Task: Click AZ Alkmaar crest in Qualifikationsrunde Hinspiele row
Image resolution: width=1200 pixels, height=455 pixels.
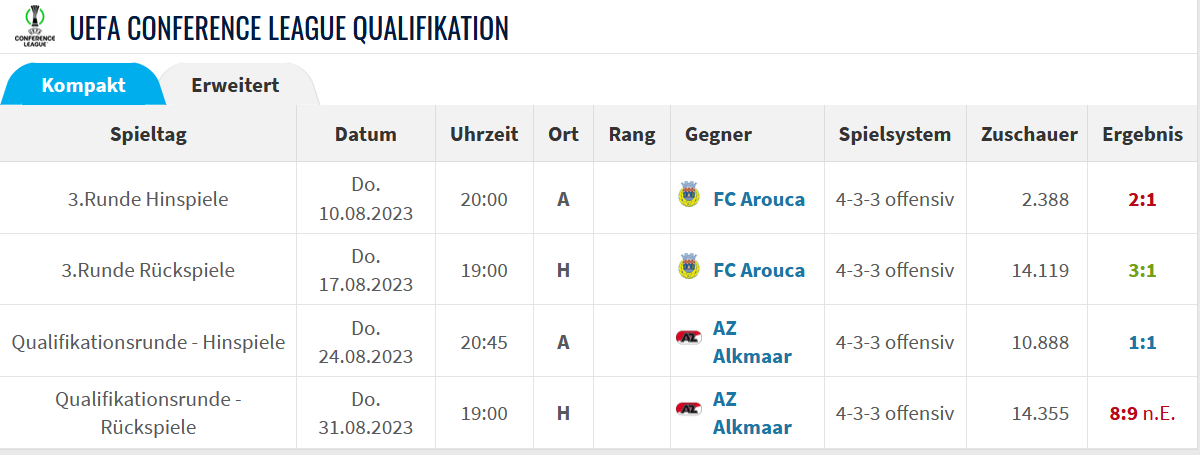Action: (x=688, y=337)
